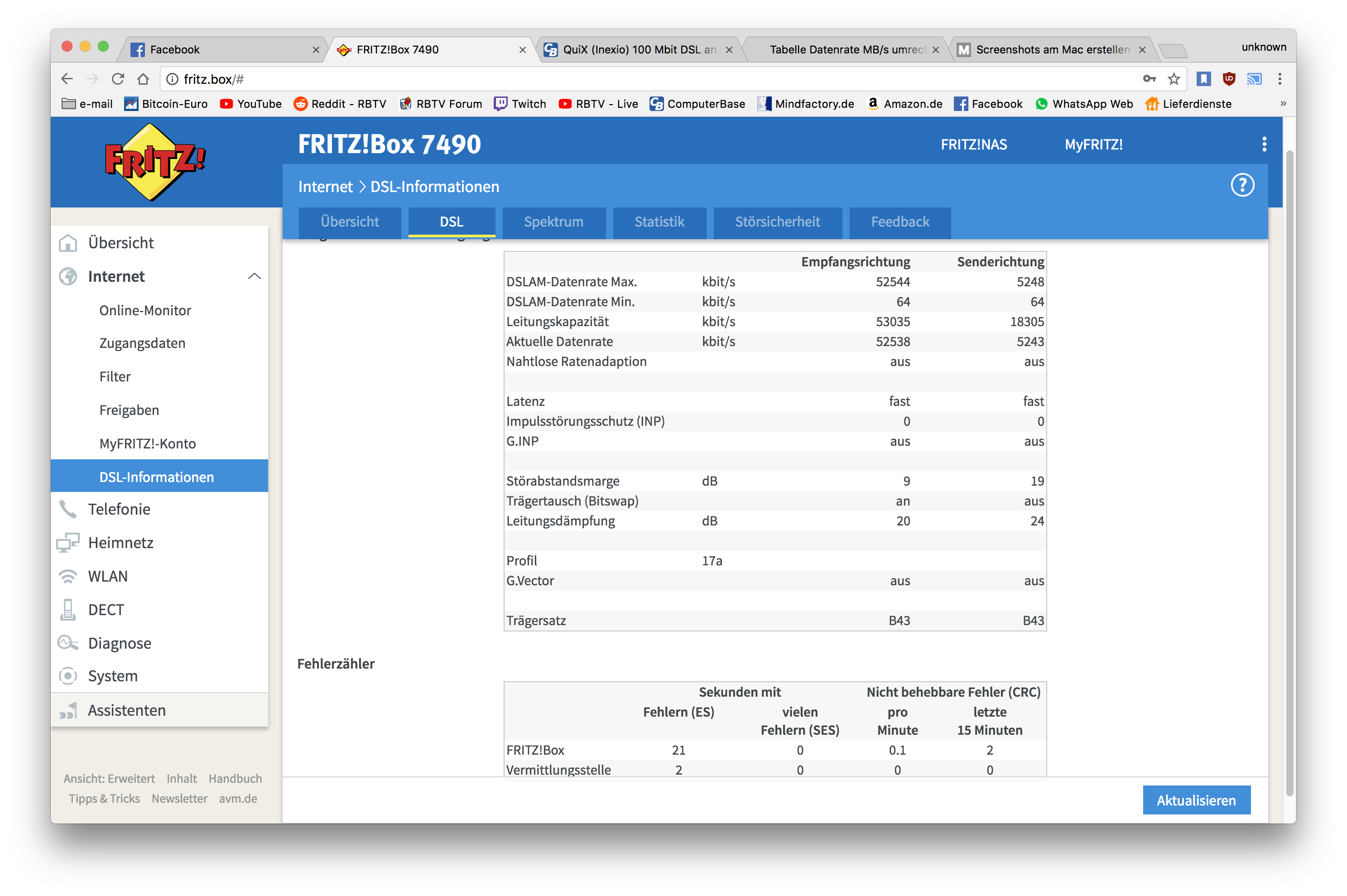Click the FRITZ! logo

(154, 162)
